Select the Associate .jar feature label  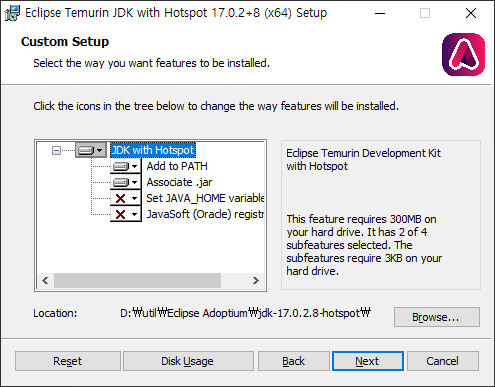pyautogui.click(x=179, y=182)
